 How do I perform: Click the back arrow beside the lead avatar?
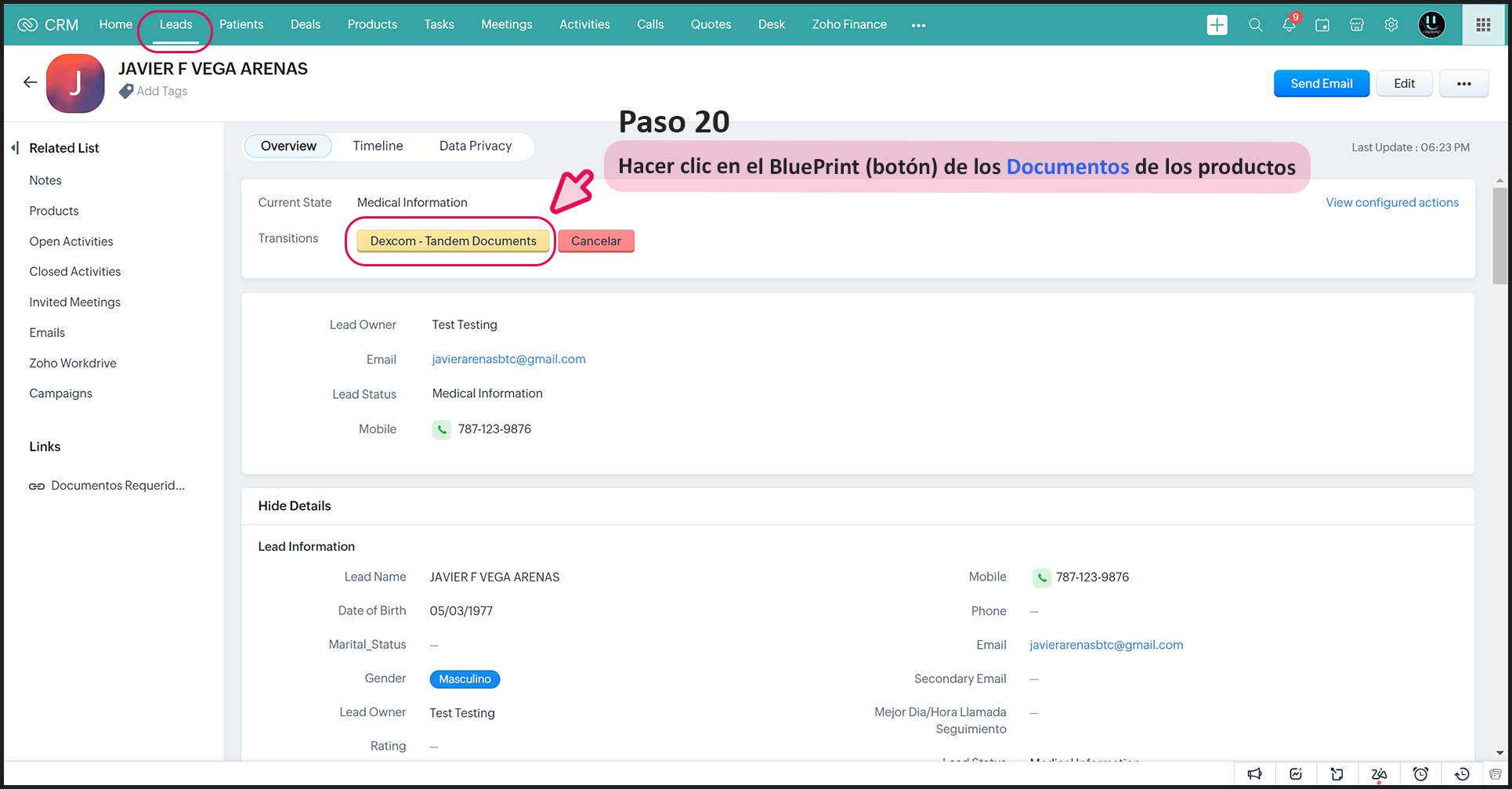(30, 82)
